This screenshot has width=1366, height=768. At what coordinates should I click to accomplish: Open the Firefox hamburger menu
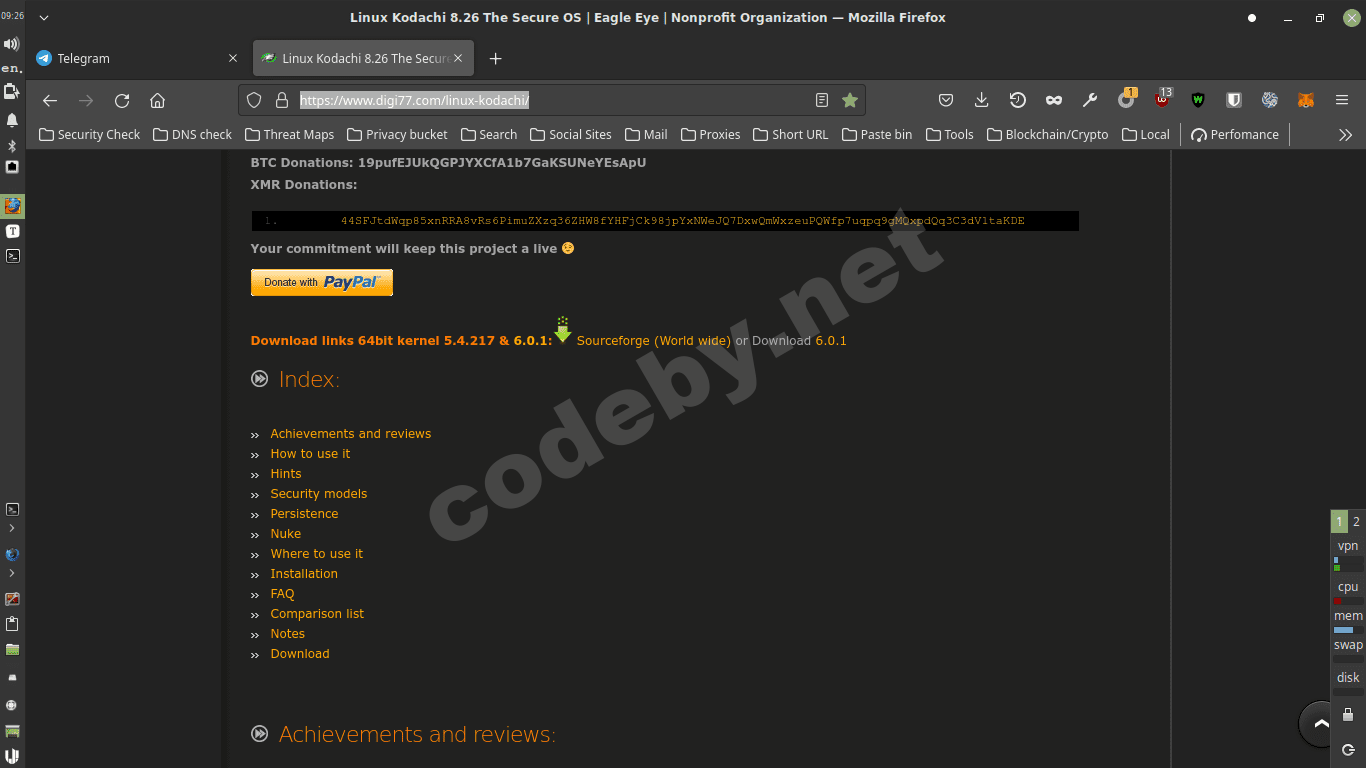tap(1342, 100)
